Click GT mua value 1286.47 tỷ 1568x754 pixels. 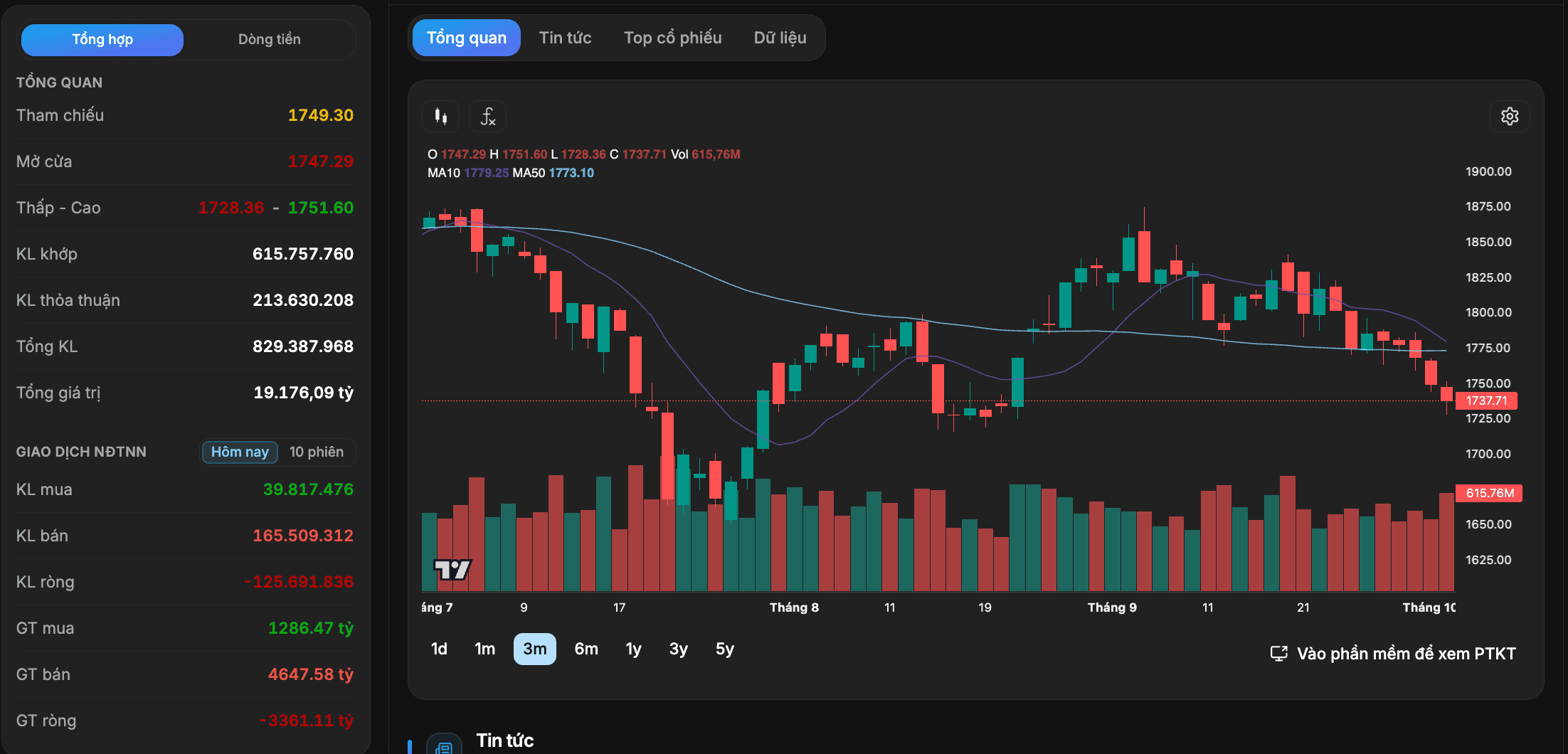(x=311, y=628)
